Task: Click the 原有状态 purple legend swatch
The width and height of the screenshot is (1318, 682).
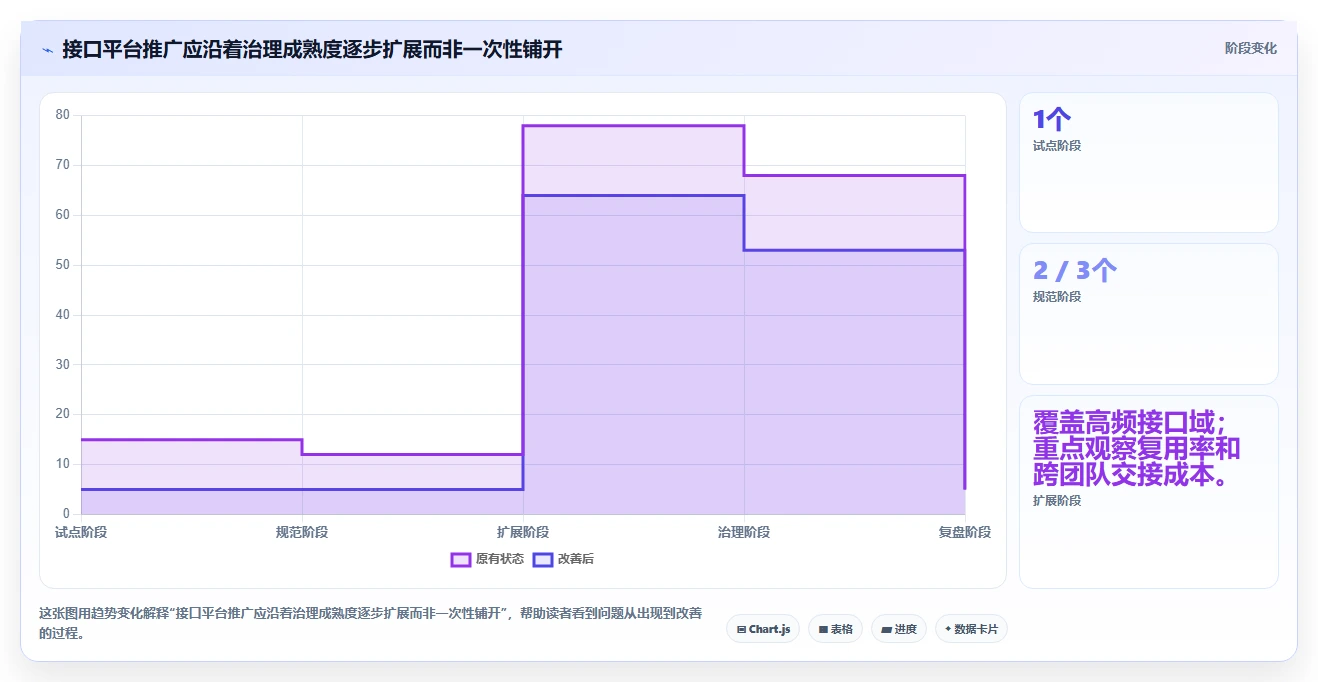Action: point(461,559)
